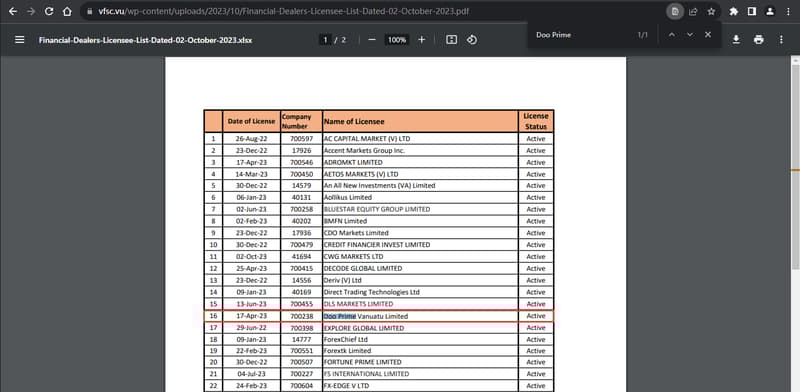Zoom in the PDF with plus button
Viewport: 800px width, 392px height.
click(421, 40)
